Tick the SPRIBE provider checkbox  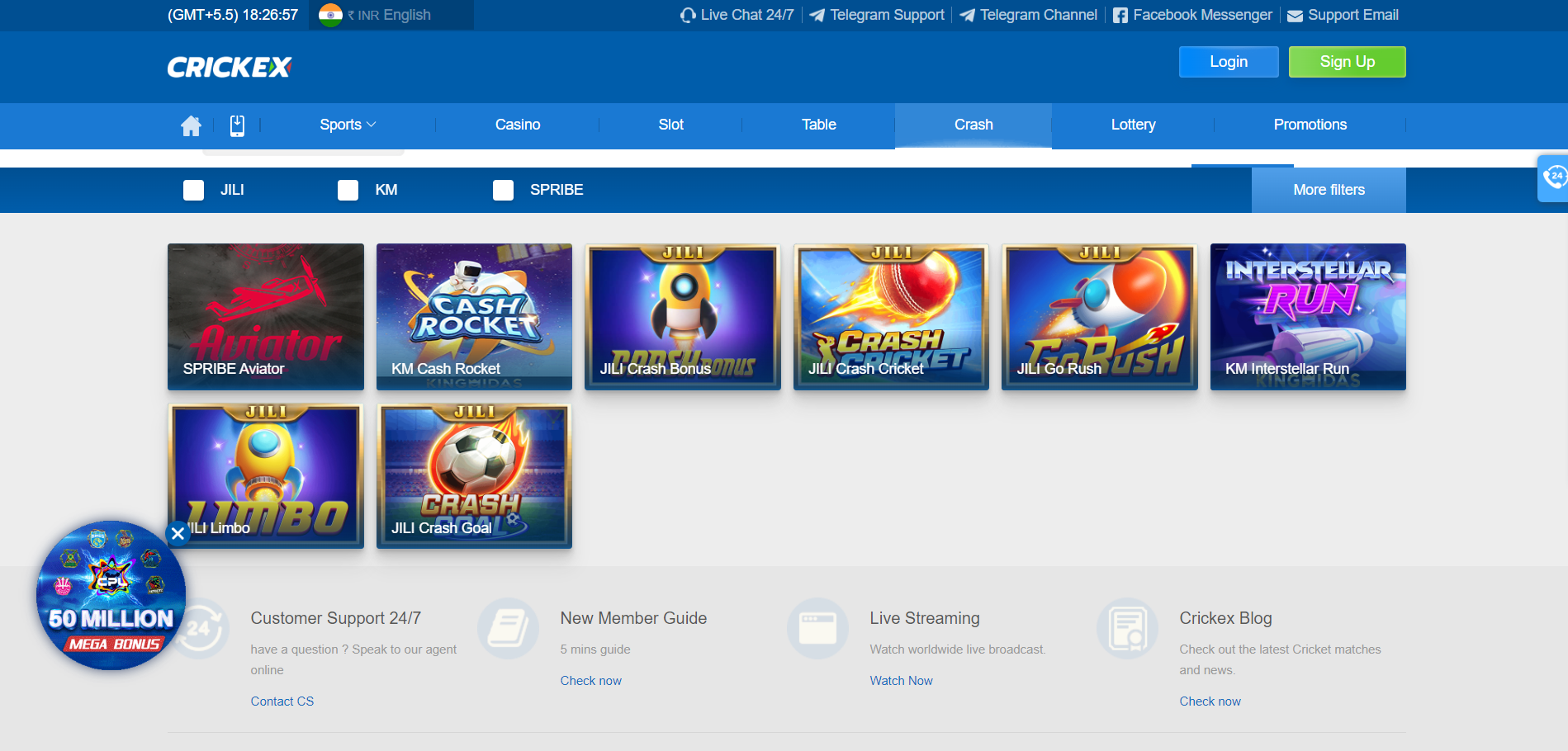click(503, 191)
